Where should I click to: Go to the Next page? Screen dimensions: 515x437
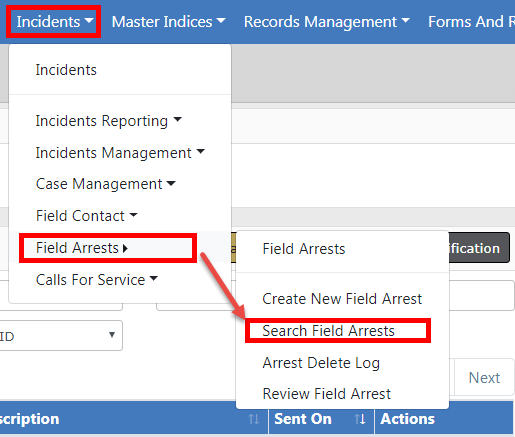484,378
